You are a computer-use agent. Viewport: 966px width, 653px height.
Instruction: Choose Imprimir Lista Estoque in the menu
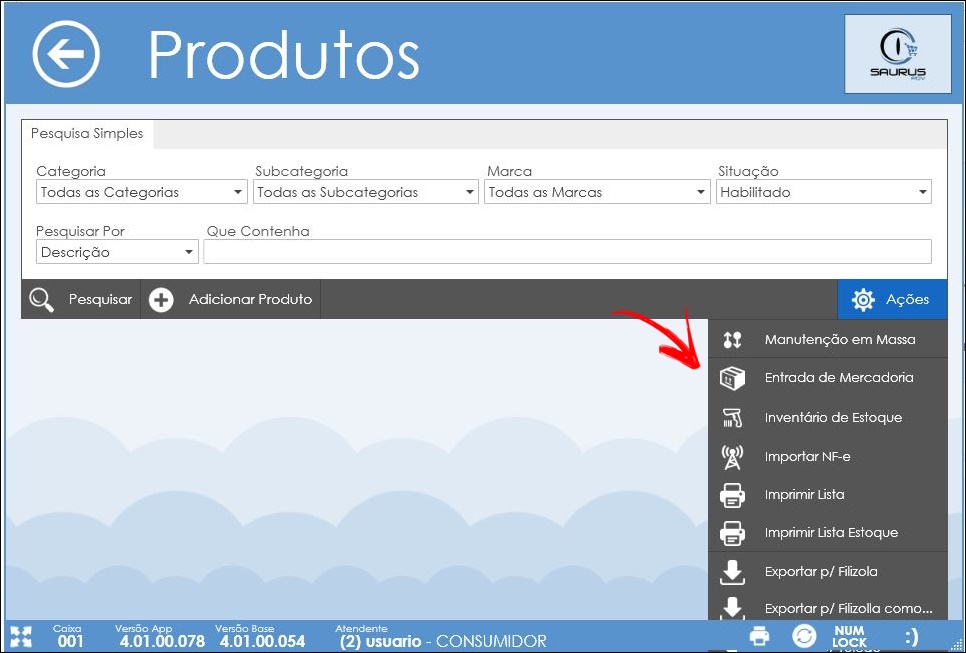pos(828,533)
